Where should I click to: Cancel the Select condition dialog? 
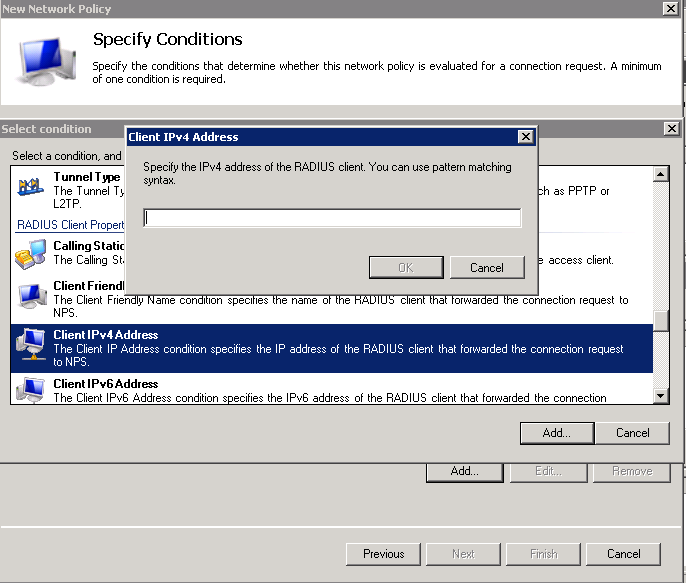(633, 433)
